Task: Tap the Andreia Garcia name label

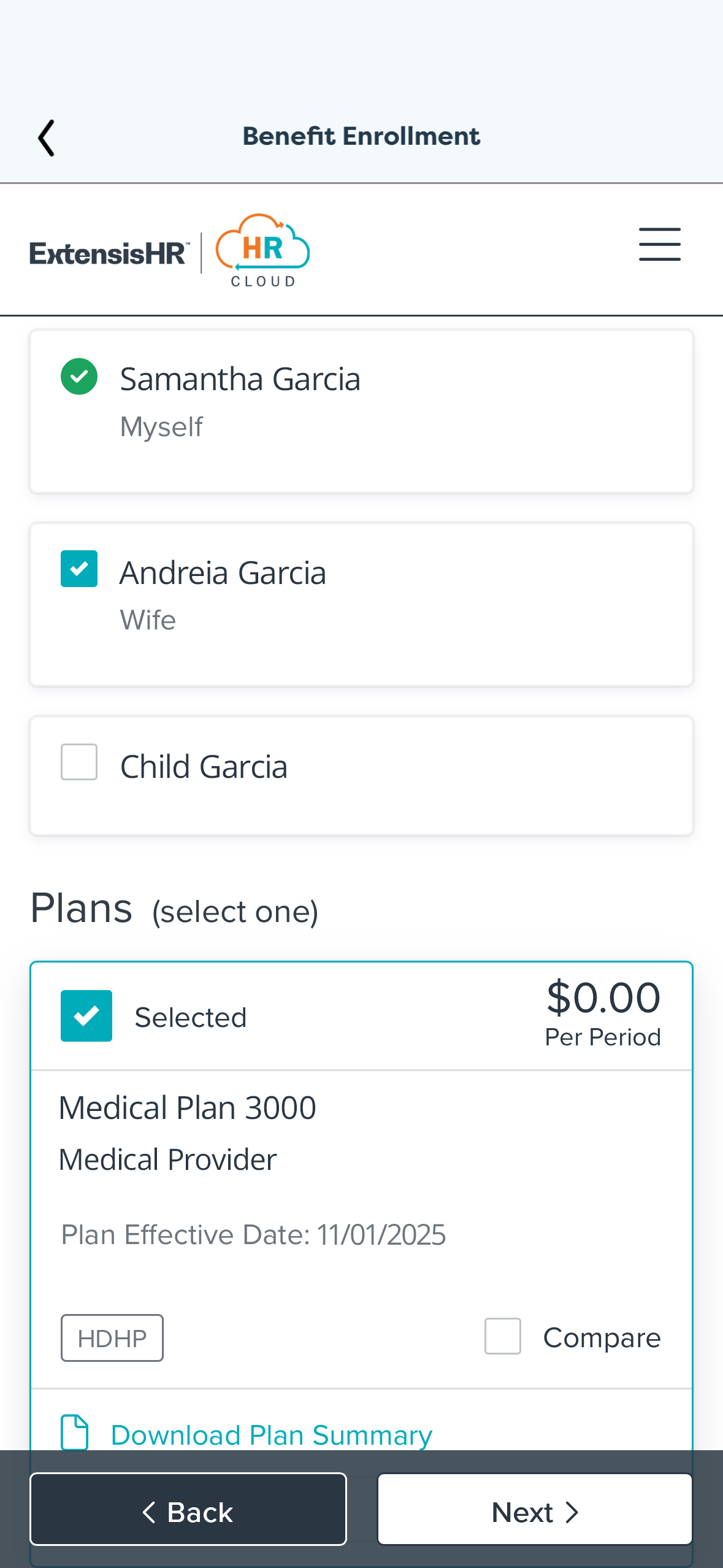Action: (223, 573)
